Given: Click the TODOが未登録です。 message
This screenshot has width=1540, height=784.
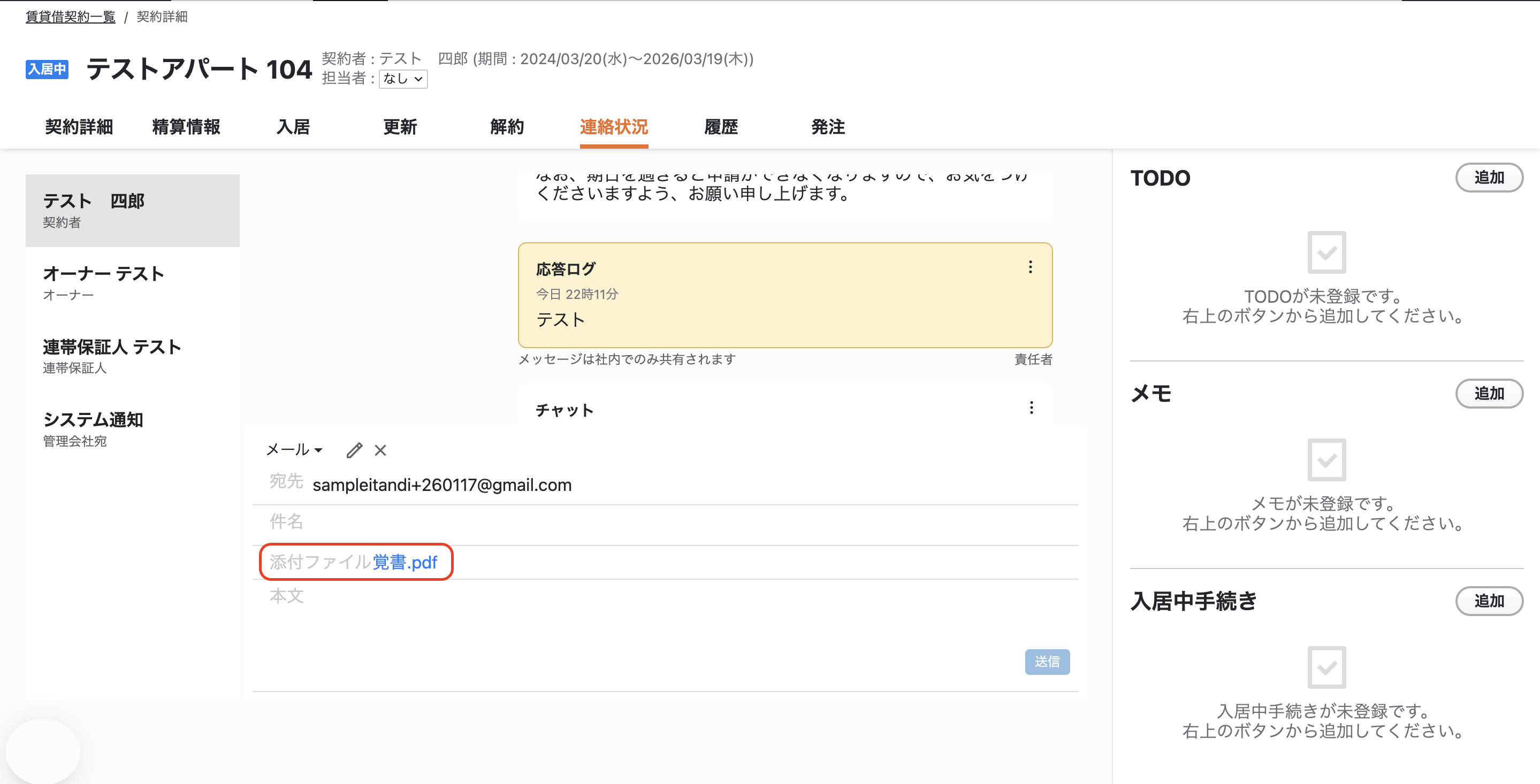Looking at the screenshot, I should 1322,296.
